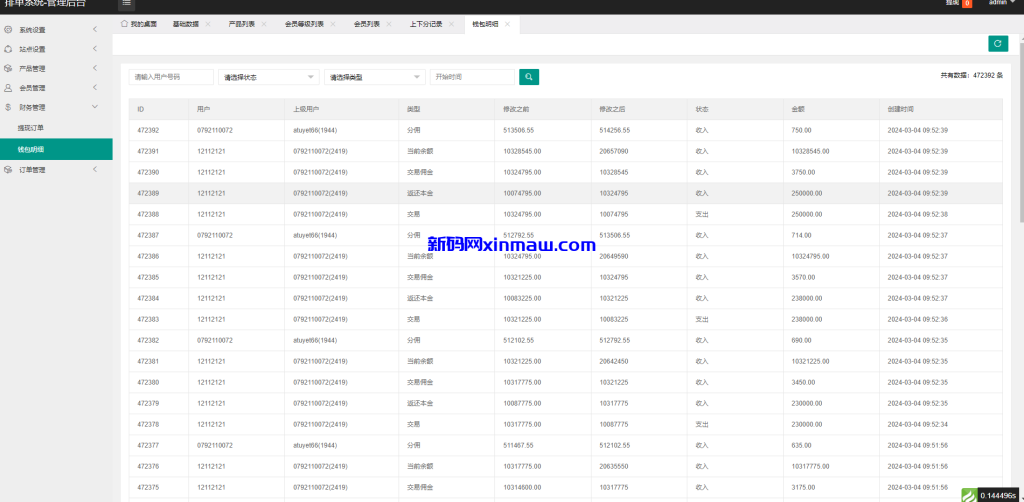Switch to the 上下分记录 tab
The height and width of the screenshot is (502, 1024).
426,24
